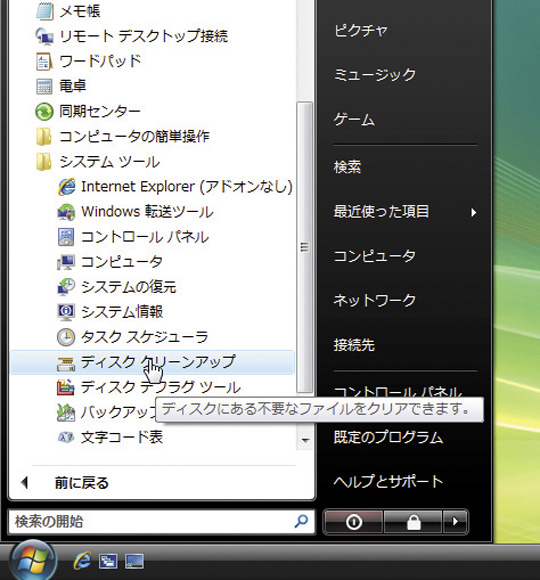Image resolution: width=540 pixels, height=580 pixels.
Task: Click 検索 in the right pane
Action: pos(347,167)
